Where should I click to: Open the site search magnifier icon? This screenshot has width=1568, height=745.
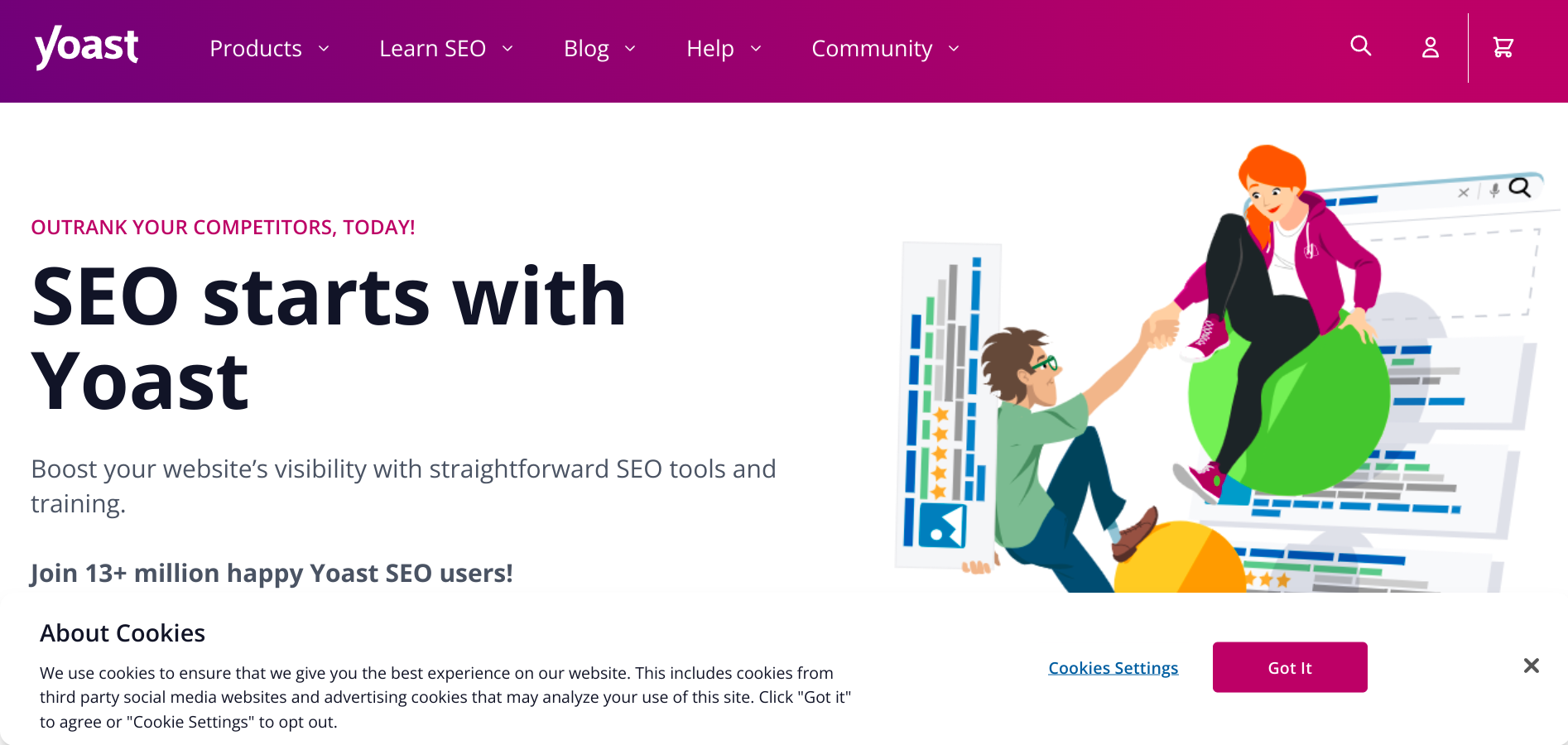[x=1361, y=46]
